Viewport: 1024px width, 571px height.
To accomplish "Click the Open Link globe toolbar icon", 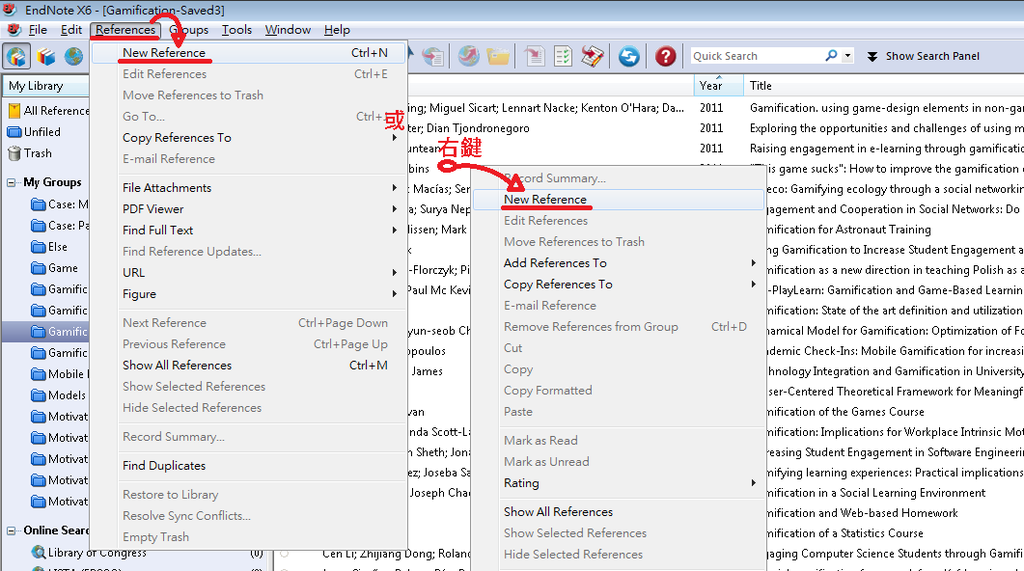I will pos(468,57).
